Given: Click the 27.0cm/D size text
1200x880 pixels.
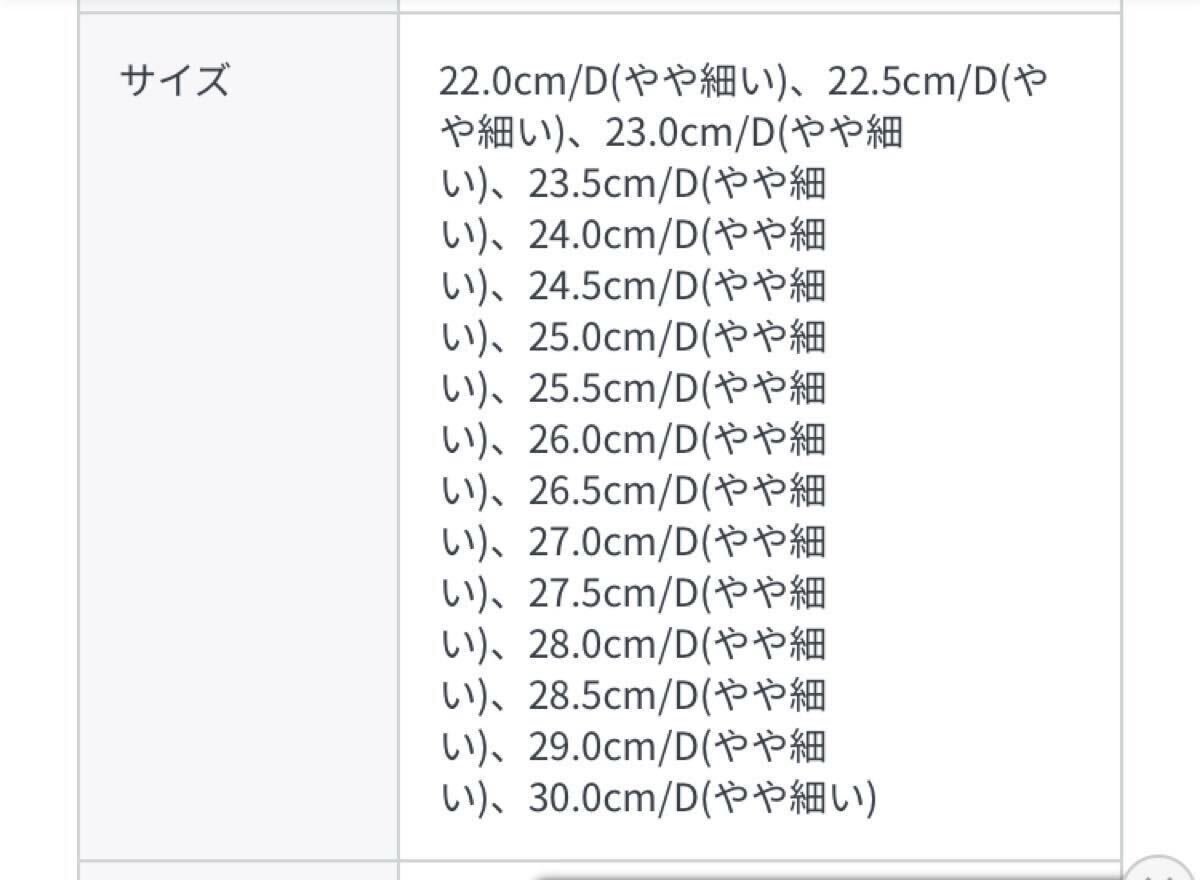Looking at the screenshot, I should (x=612, y=543).
